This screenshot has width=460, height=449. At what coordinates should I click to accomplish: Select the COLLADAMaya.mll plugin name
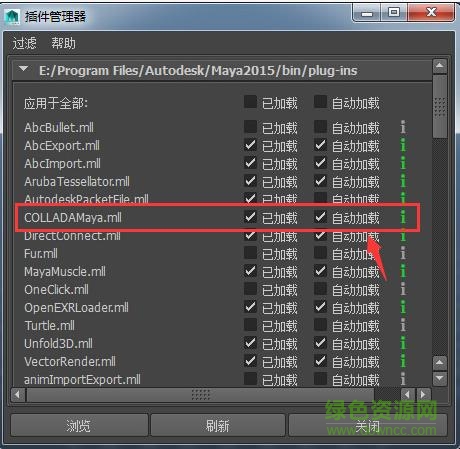pos(73,218)
